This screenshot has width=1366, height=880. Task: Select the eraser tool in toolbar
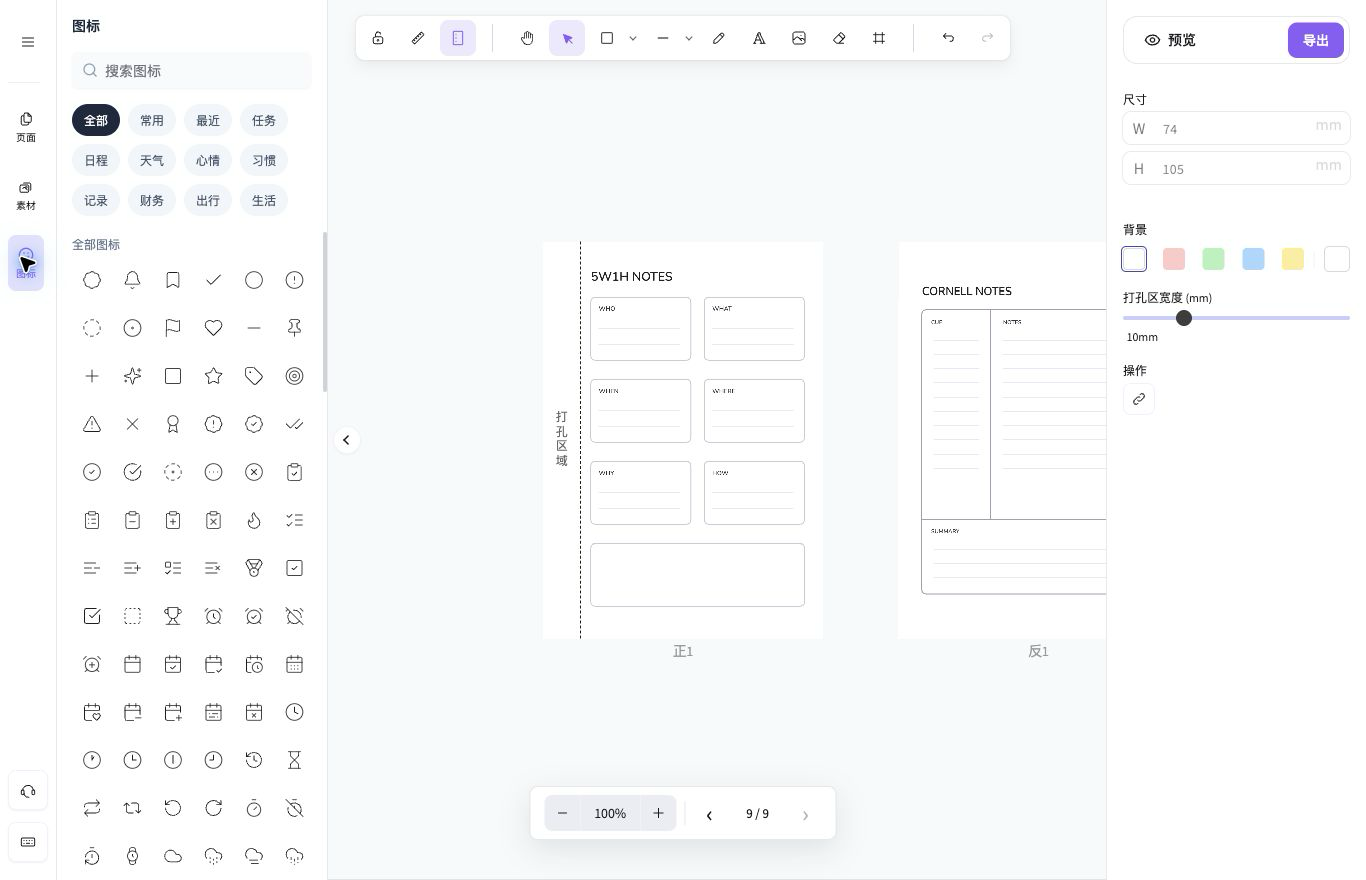point(839,38)
